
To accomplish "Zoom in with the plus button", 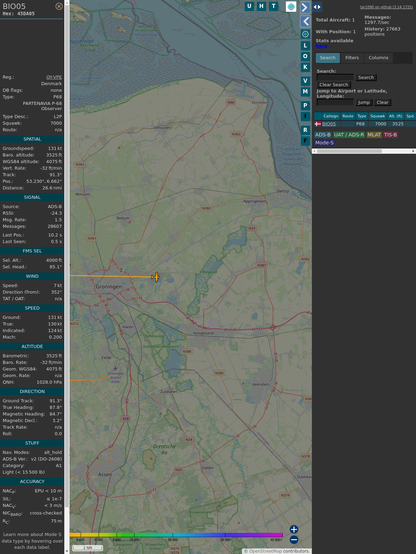I will click(x=294, y=529).
